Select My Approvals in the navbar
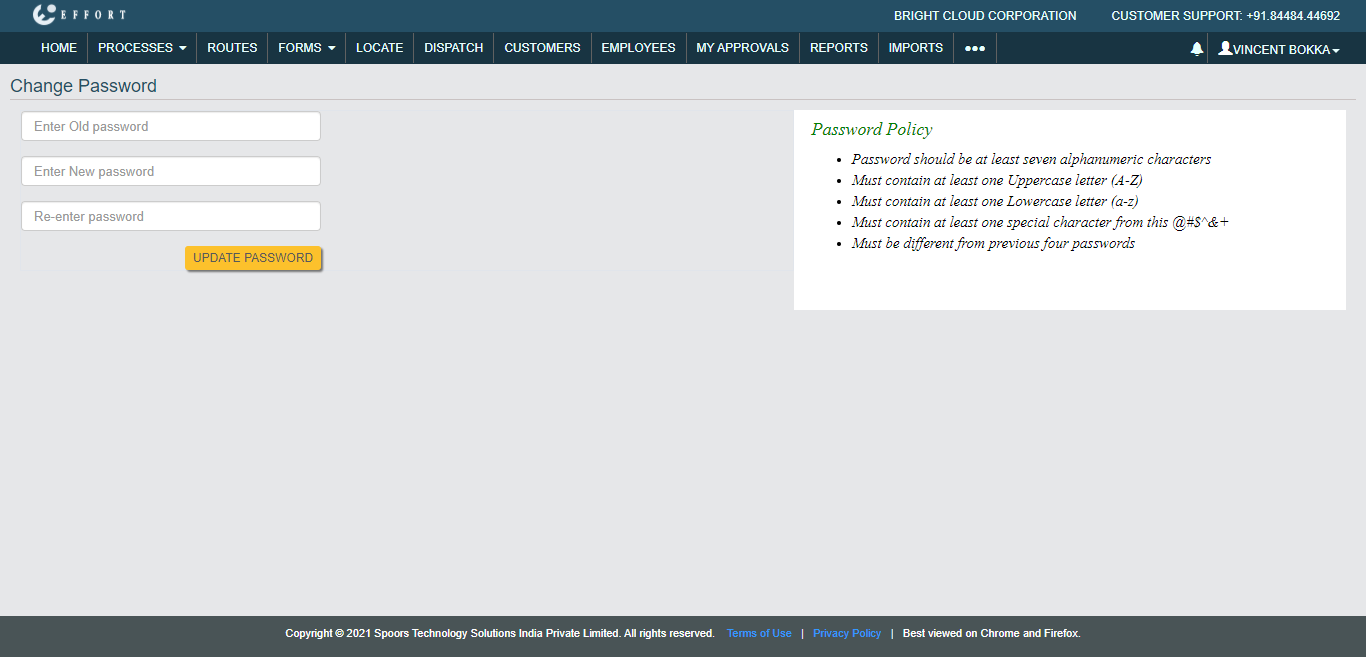1366x657 pixels. (742, 48)
